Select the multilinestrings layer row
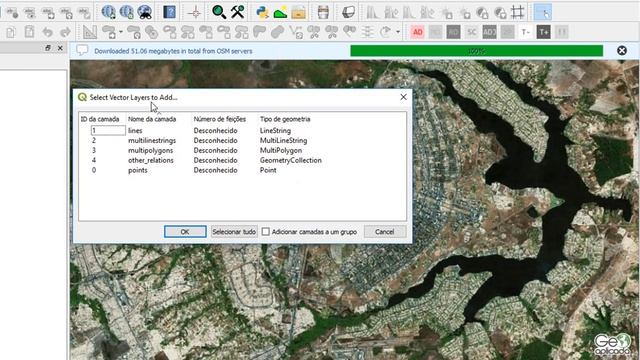 [x=242, y=140]
